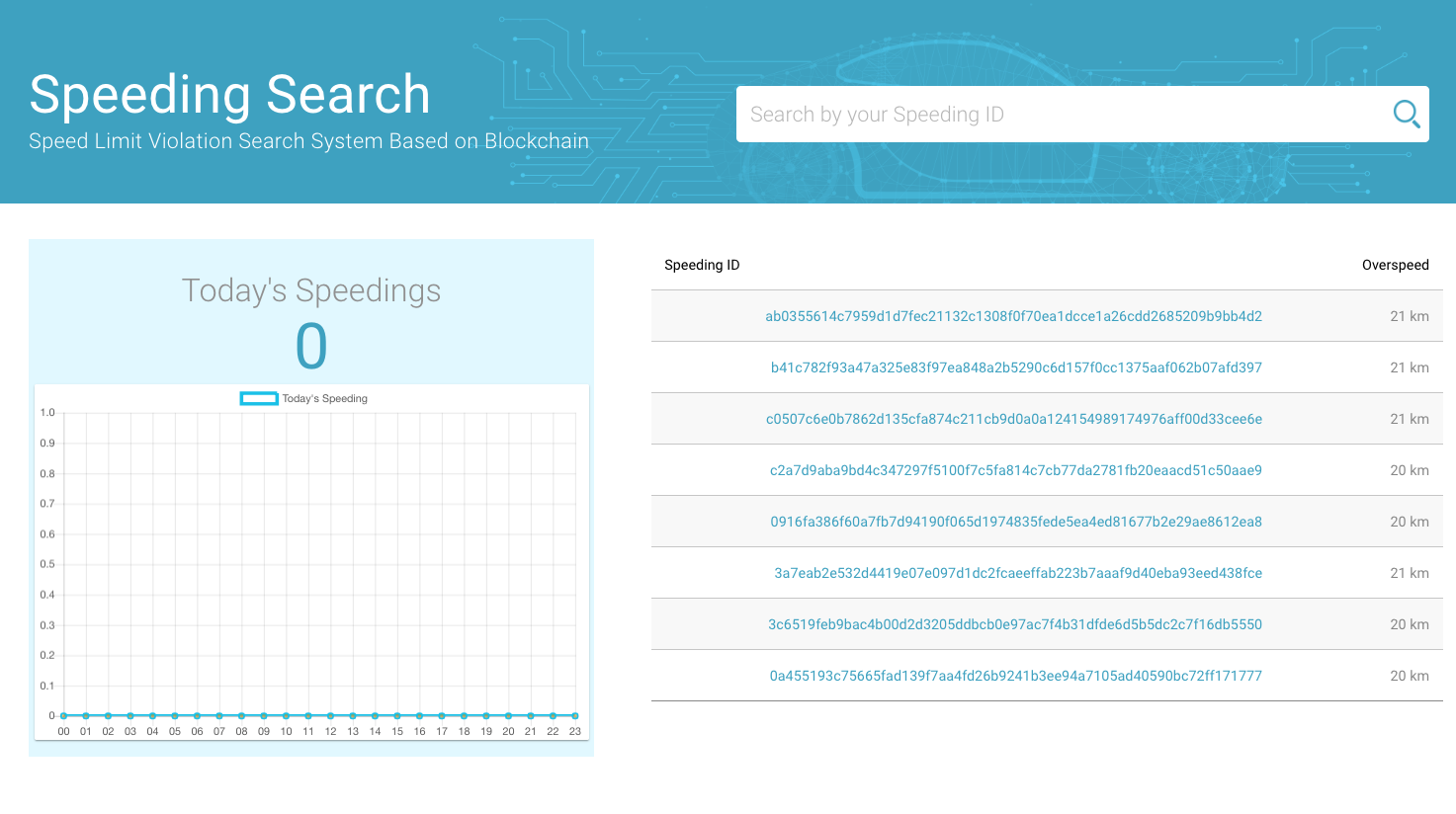Click the Speeding ID column header

(703, 265)
